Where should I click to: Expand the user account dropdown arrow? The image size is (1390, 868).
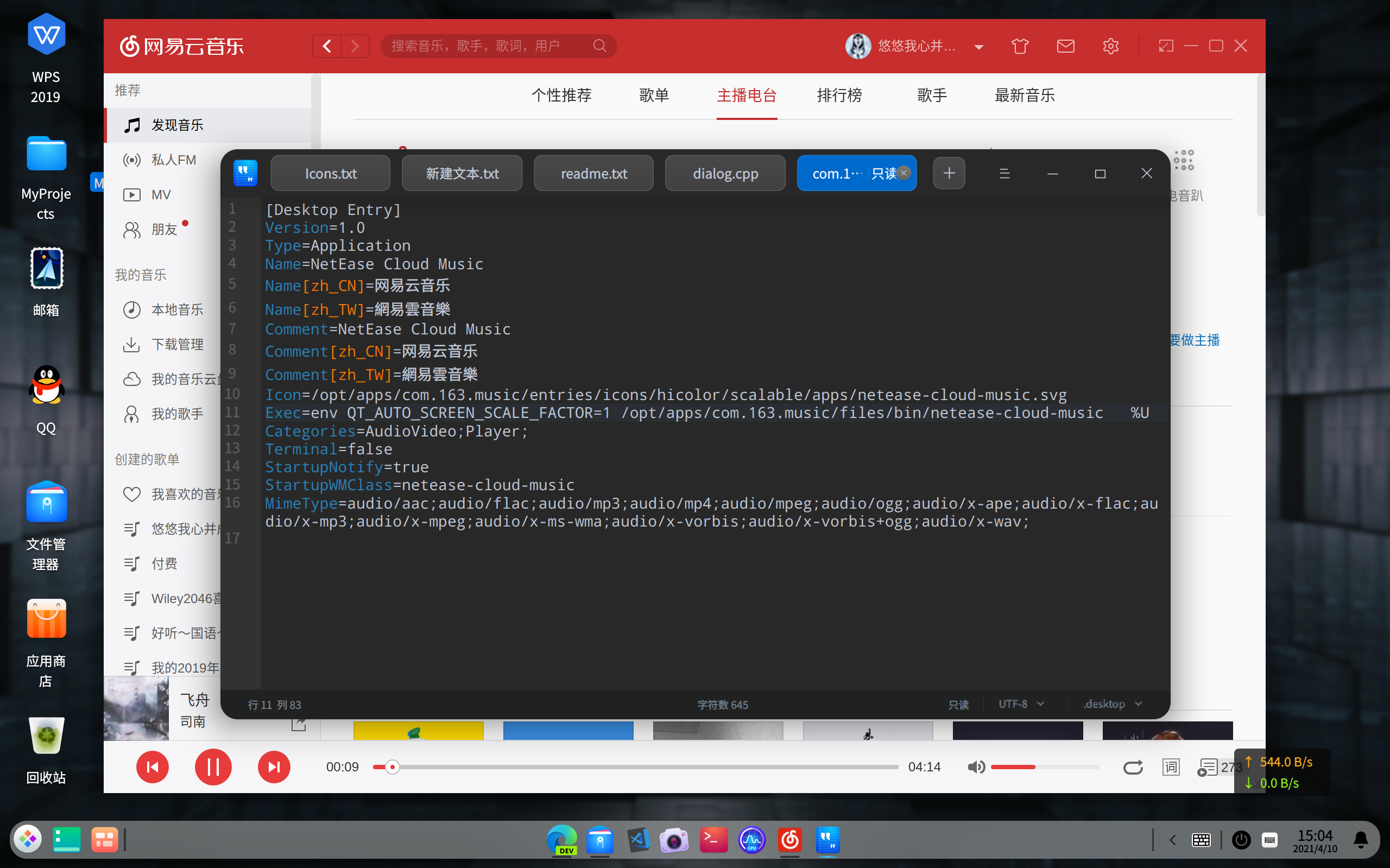coord(979,47)
